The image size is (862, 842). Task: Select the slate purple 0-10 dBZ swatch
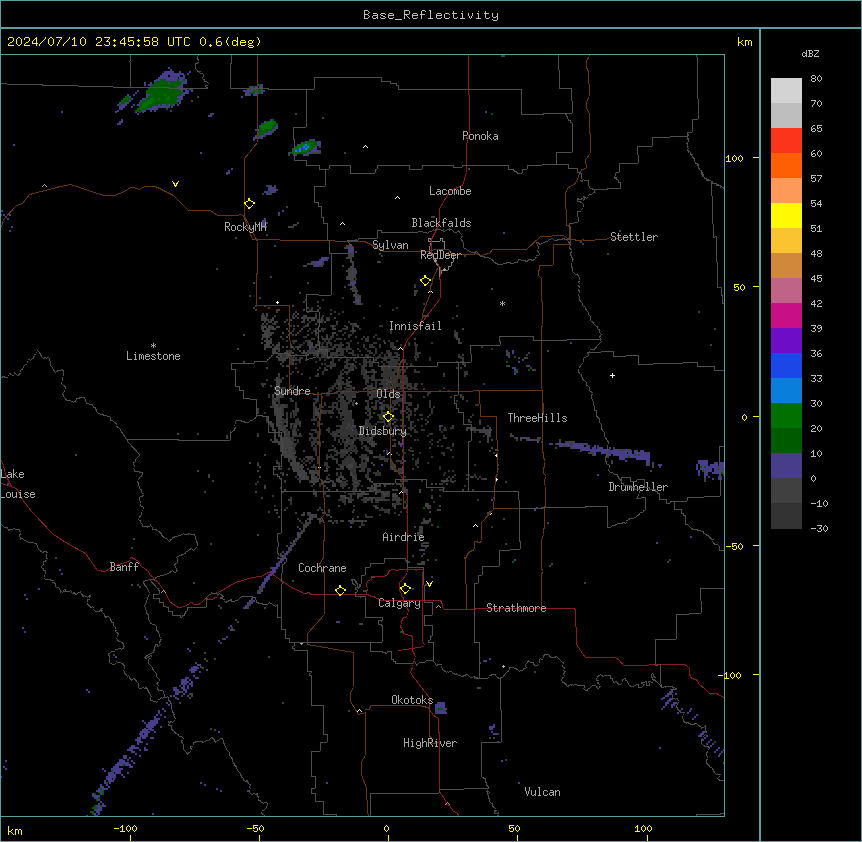pyautogui.click(x=786, y=466)
